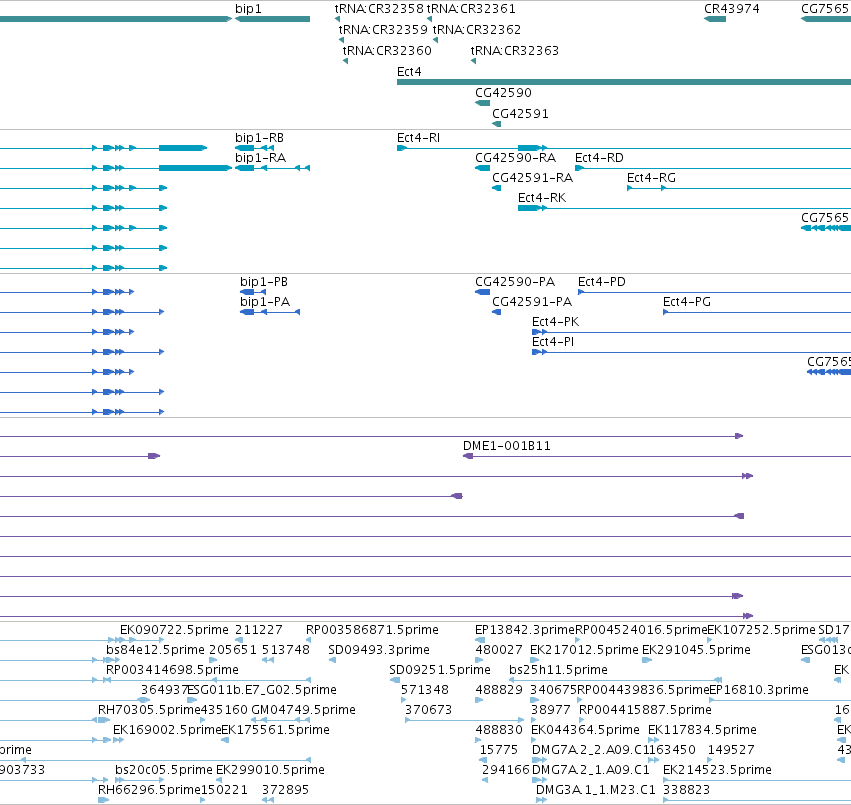
Task: Select the CG42591-RA transcript label
Action: [532, 178]
